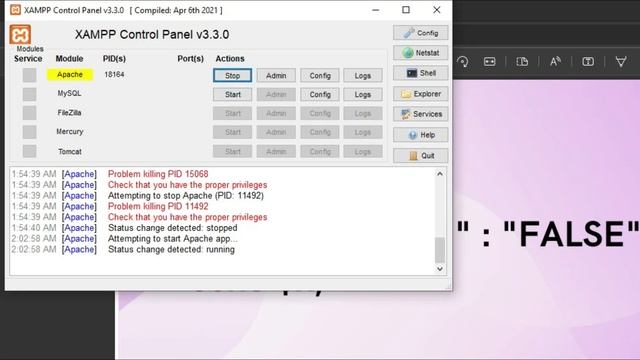This screenshot has height=360, width=640.
Task: Click the disabled MySQL Admin button
Action: click(276, 94)
